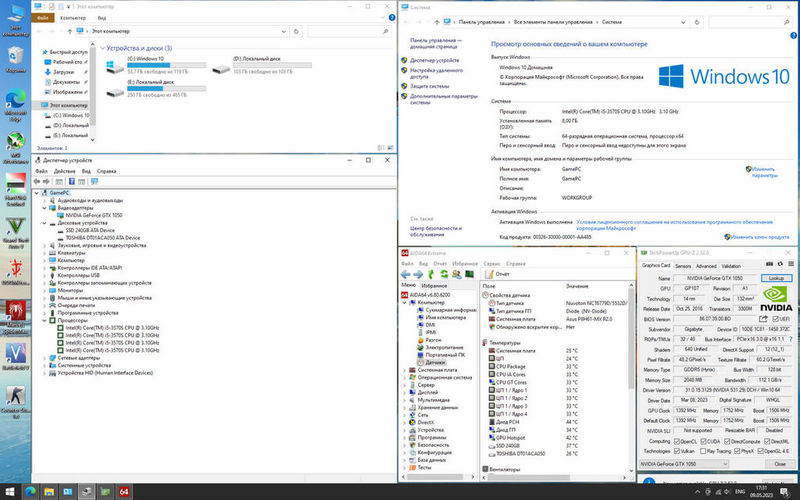Click the System window search input field

tap(750, 22)
